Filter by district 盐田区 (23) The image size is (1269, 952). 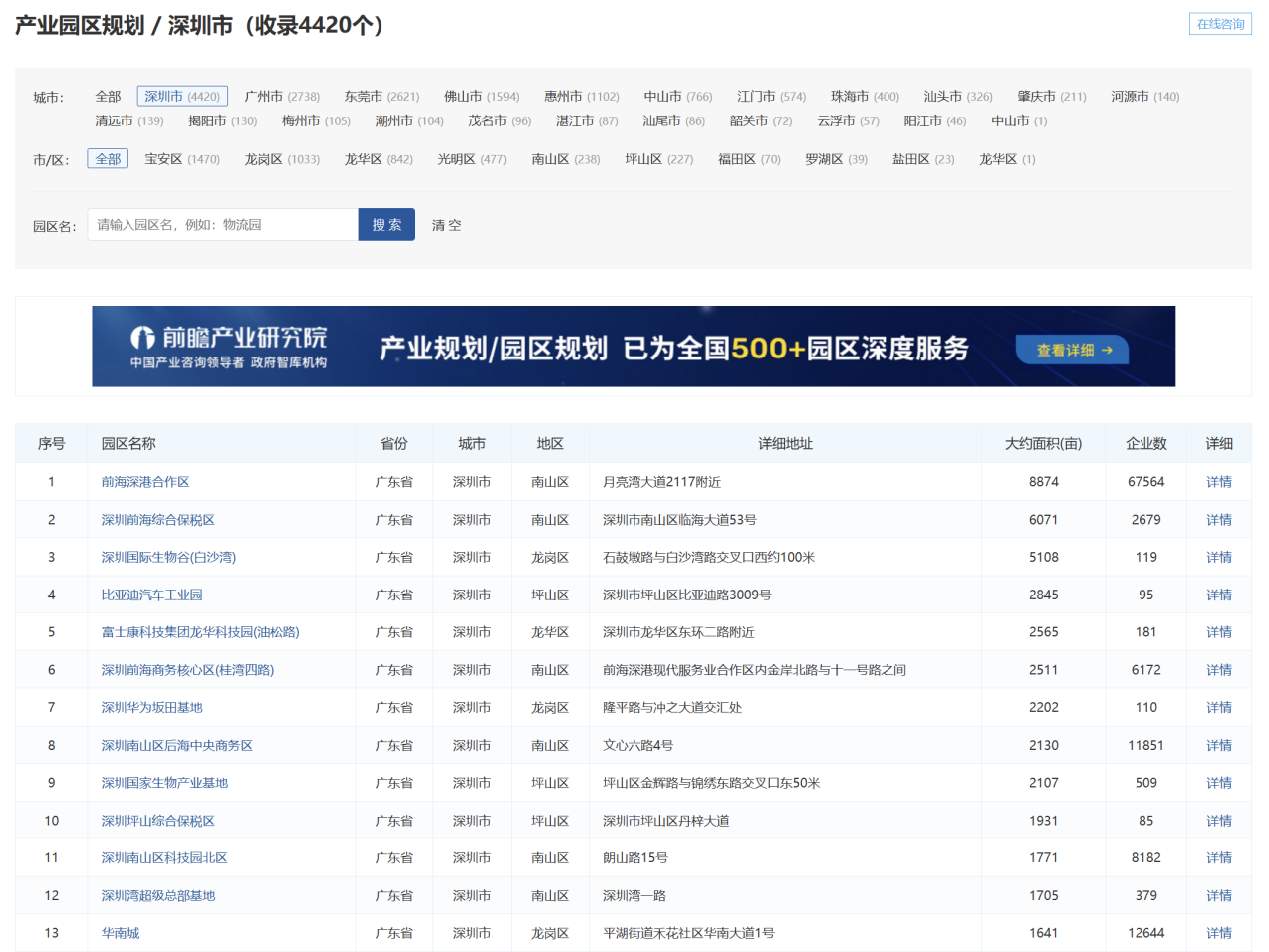click(x=923, y=159)
